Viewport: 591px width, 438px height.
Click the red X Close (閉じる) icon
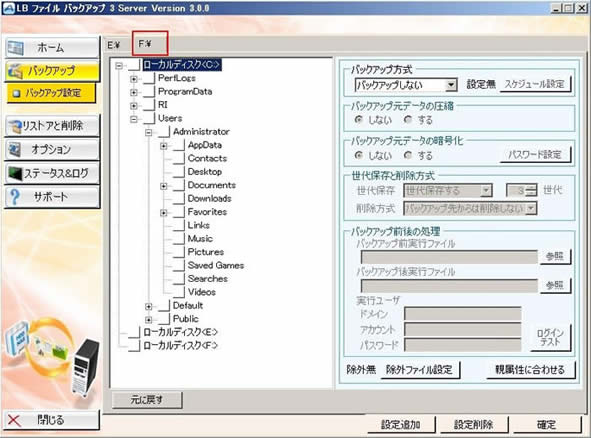click(14, 420)
